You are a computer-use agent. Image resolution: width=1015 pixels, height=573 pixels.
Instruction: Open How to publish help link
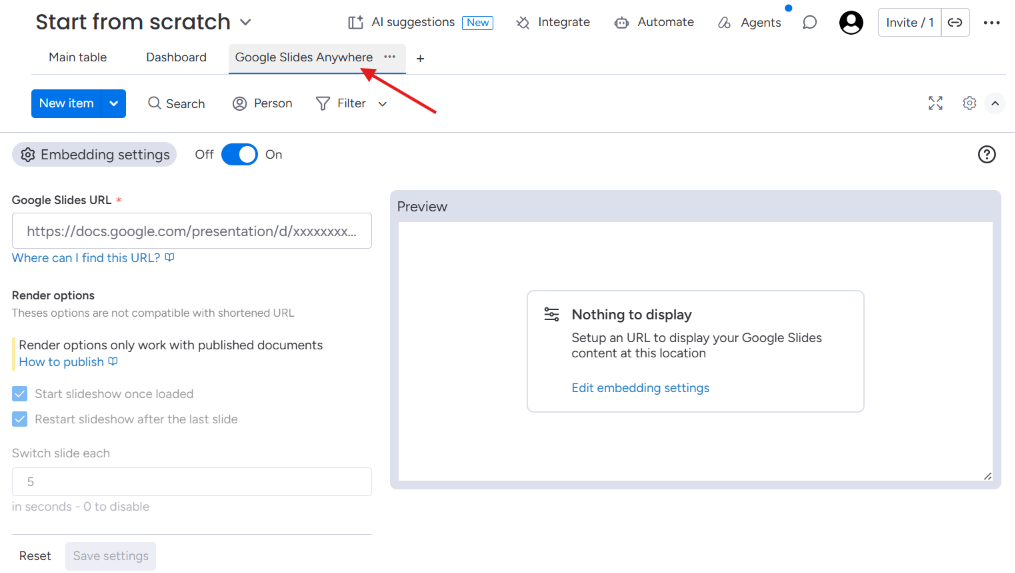pyautogui.click(x=68, y=362)
